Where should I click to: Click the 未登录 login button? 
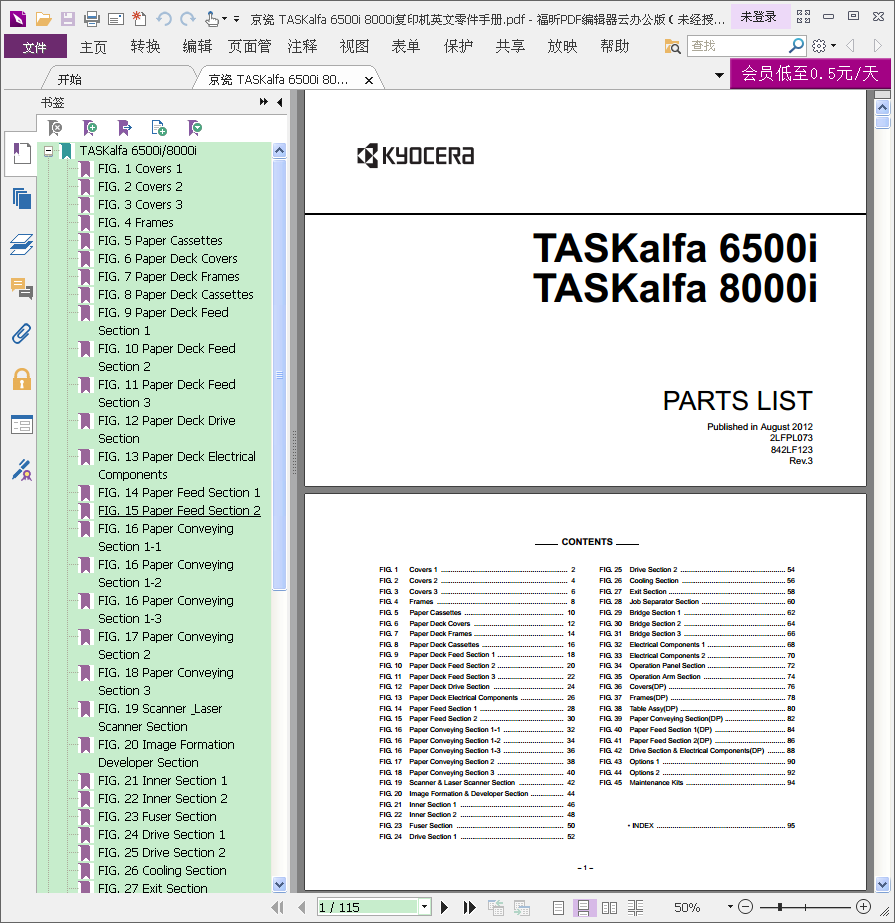(x=758, y=17)
